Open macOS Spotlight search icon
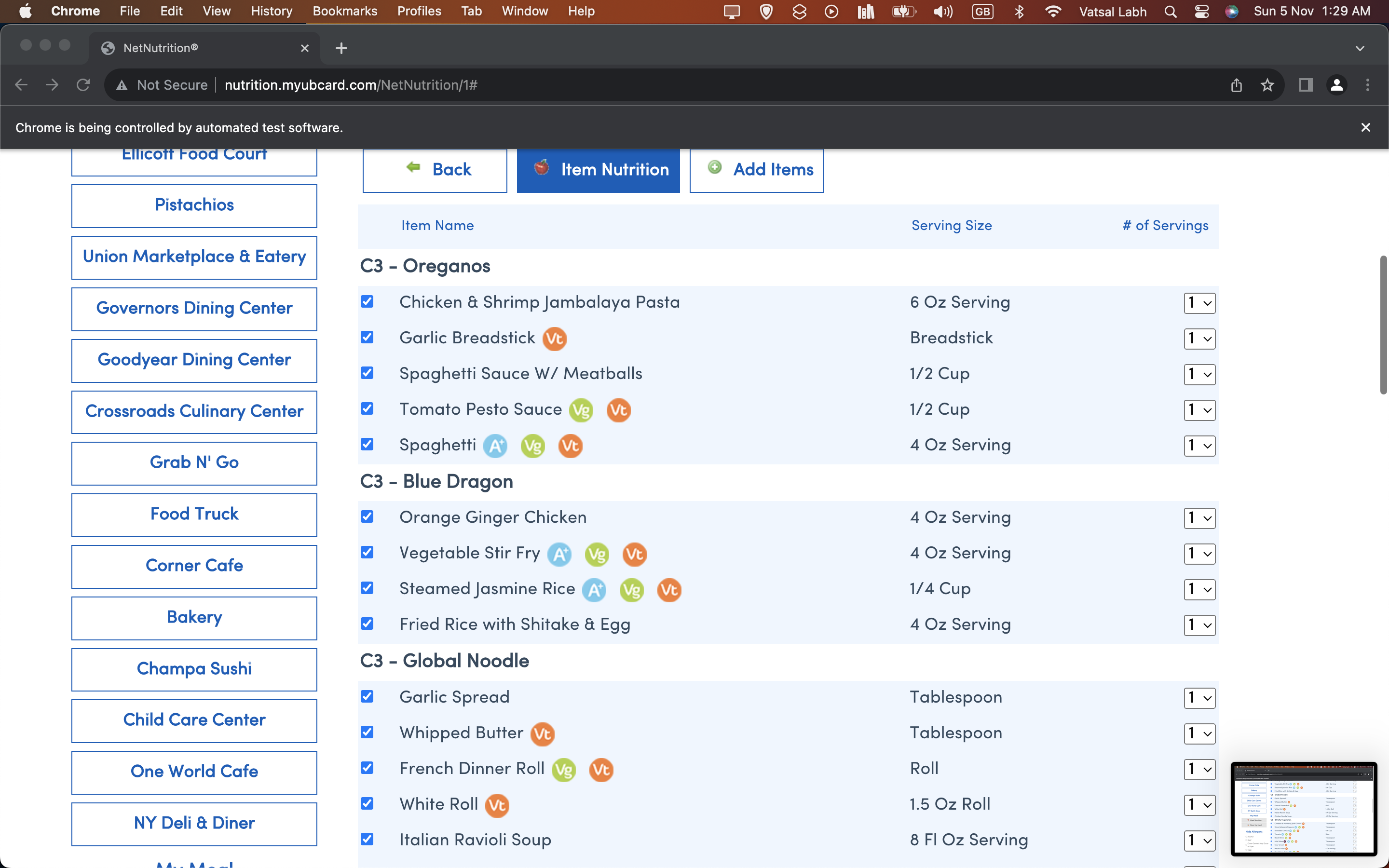1389x868 pixels. (1171, 12)
